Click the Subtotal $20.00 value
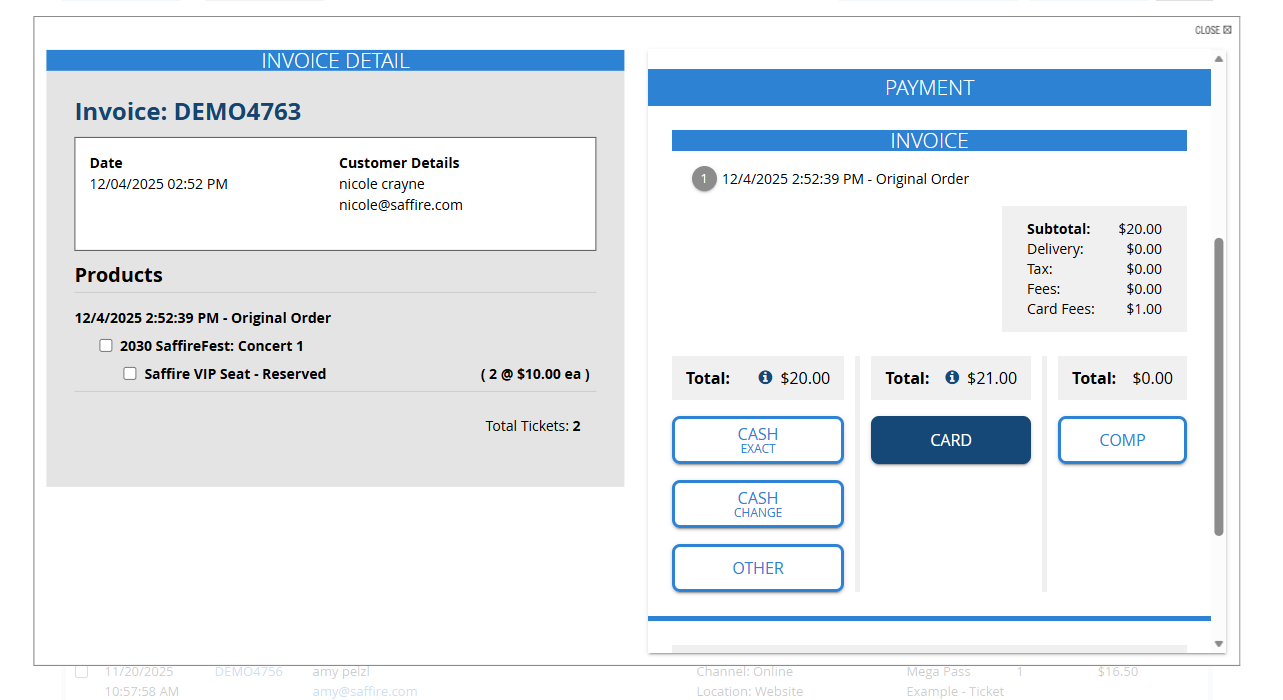Viewport: 1283px width, 700px height. click(1140, 229)
